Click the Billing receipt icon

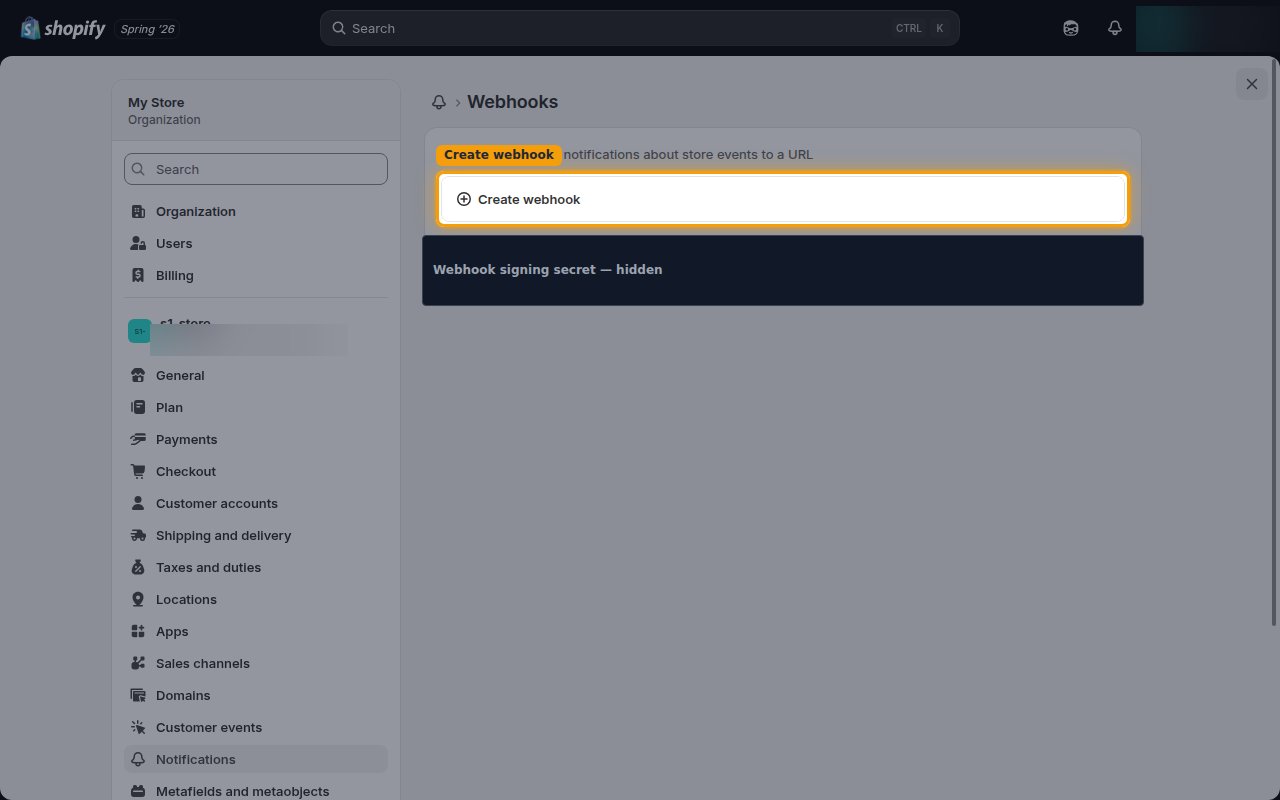[138, 275]
